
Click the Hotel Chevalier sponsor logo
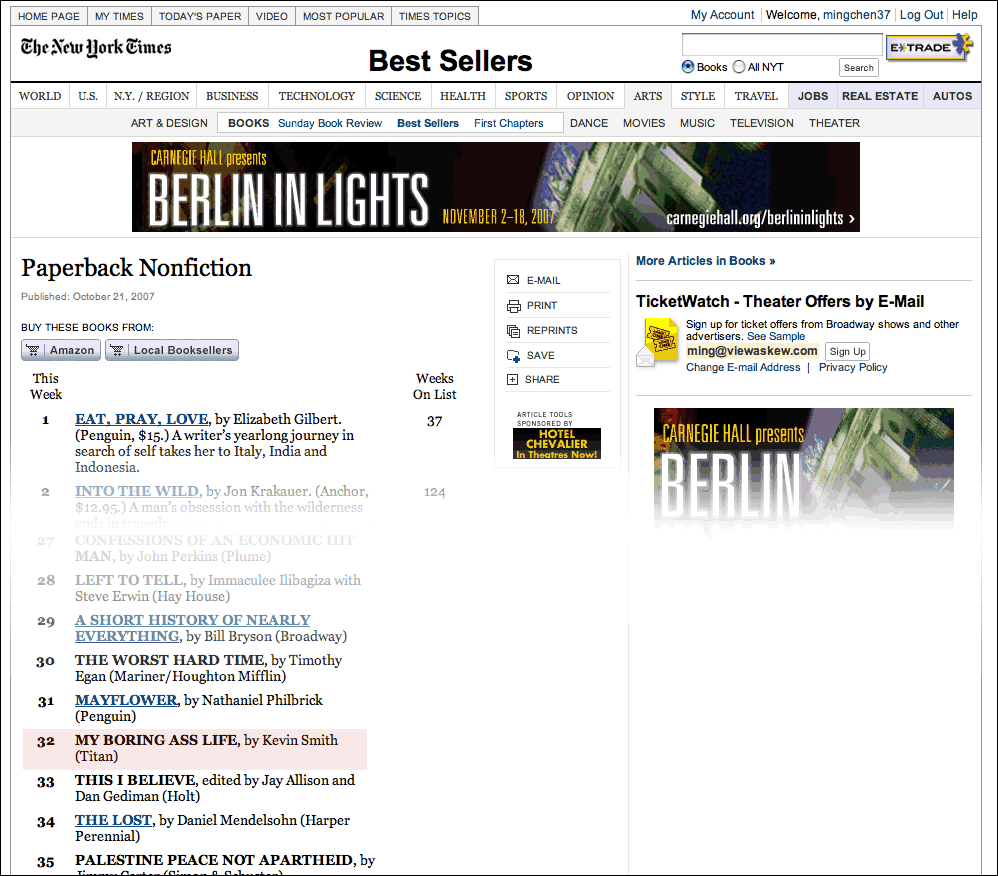click(x=557, y=444)
